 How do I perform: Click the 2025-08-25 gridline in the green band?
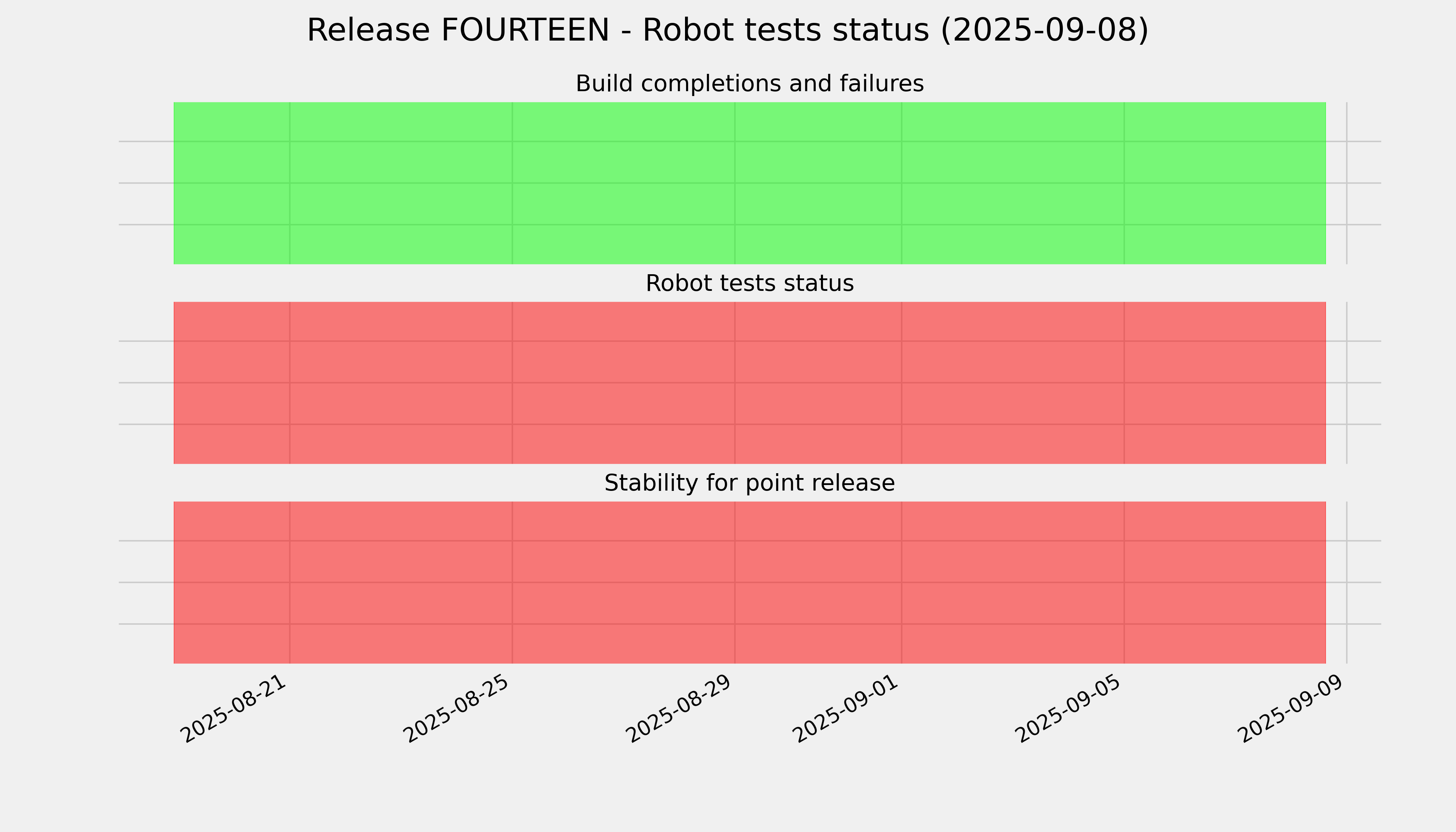tap(512, 183)
